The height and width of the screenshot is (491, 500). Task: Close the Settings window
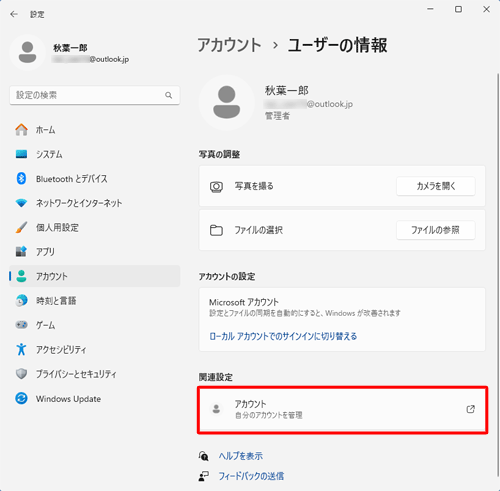486,9
